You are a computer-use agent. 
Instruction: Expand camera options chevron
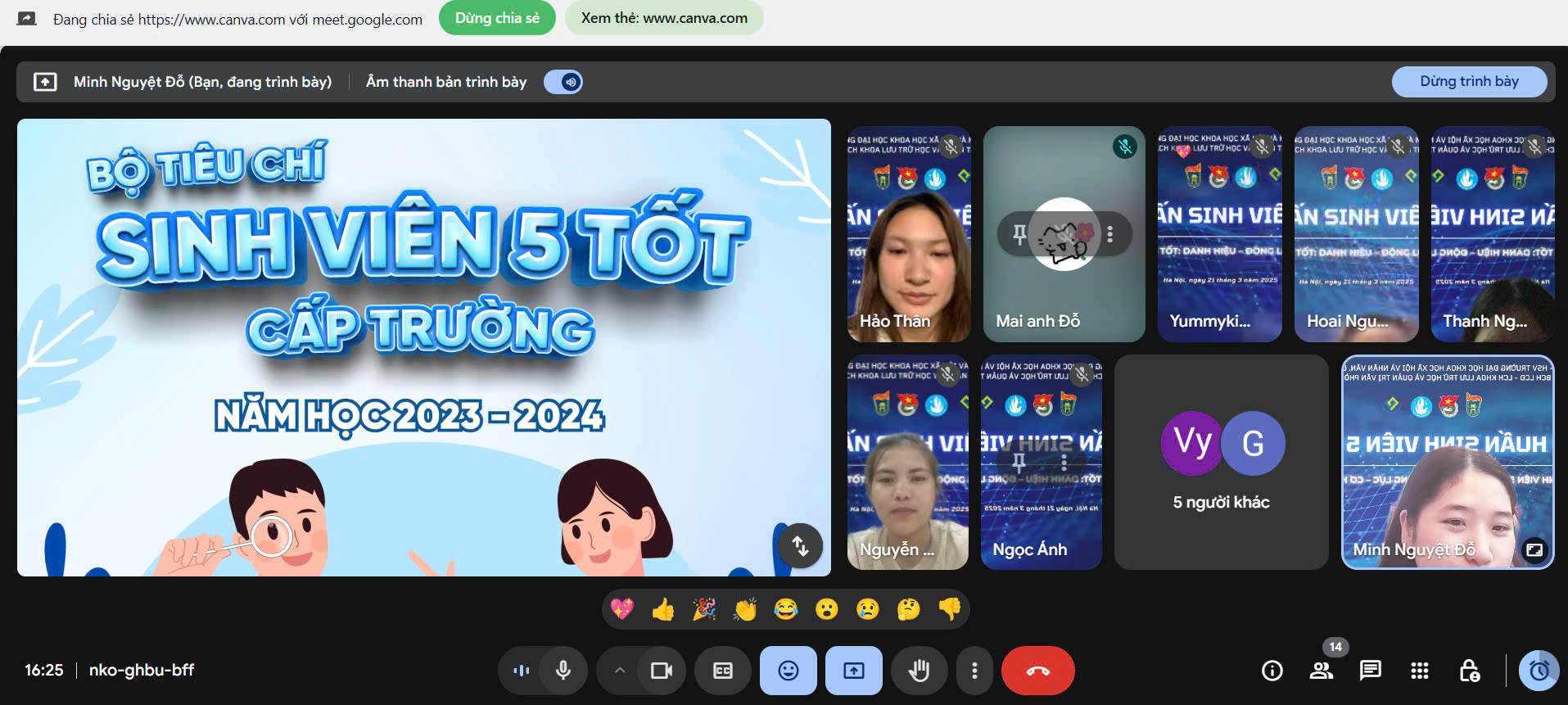[620, 671]
